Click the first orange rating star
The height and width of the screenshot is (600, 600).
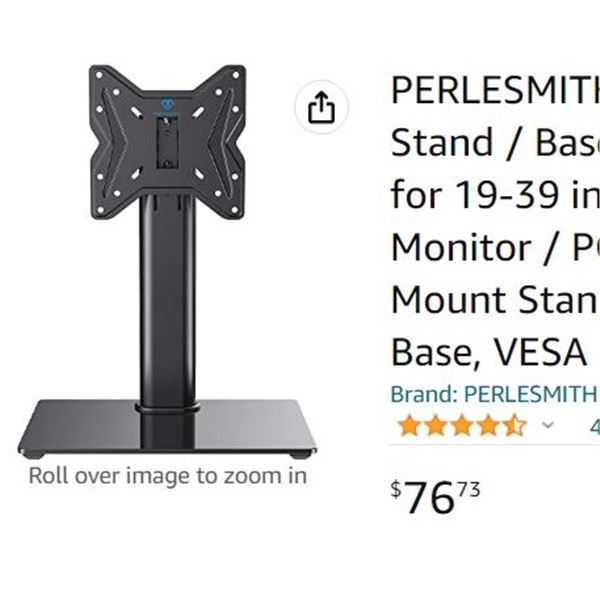tap(408, 425)
